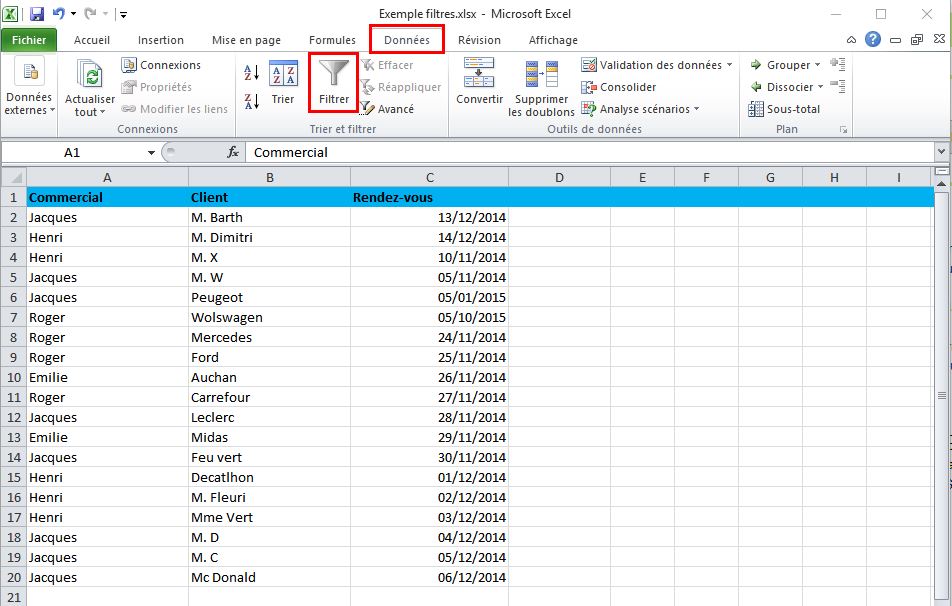Open the Fichier tab
The width and height of the screenshot is (952, 606).
29,40
